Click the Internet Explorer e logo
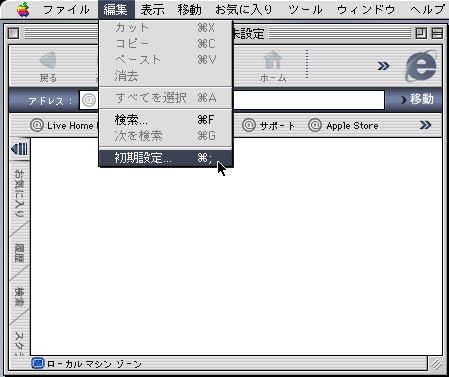This screenshot has width=449, height=377. [421, 66]
